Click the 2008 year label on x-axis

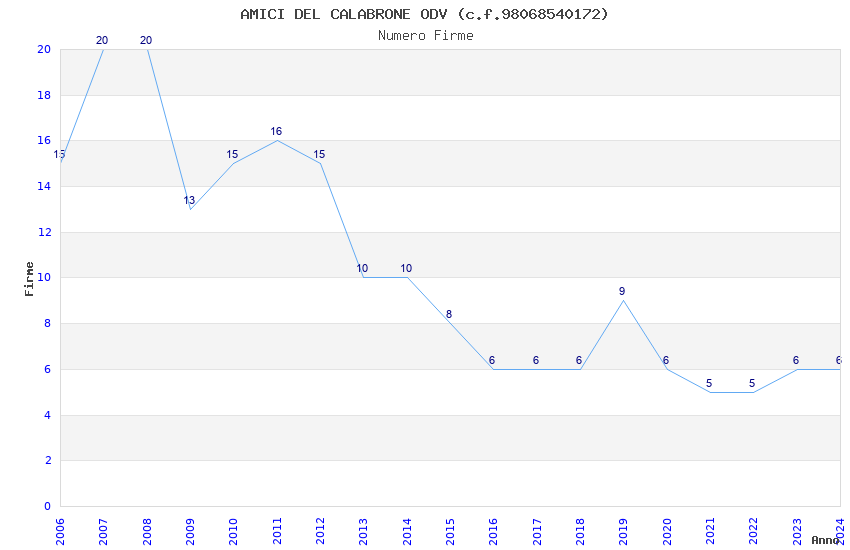[x=147, y=532]
